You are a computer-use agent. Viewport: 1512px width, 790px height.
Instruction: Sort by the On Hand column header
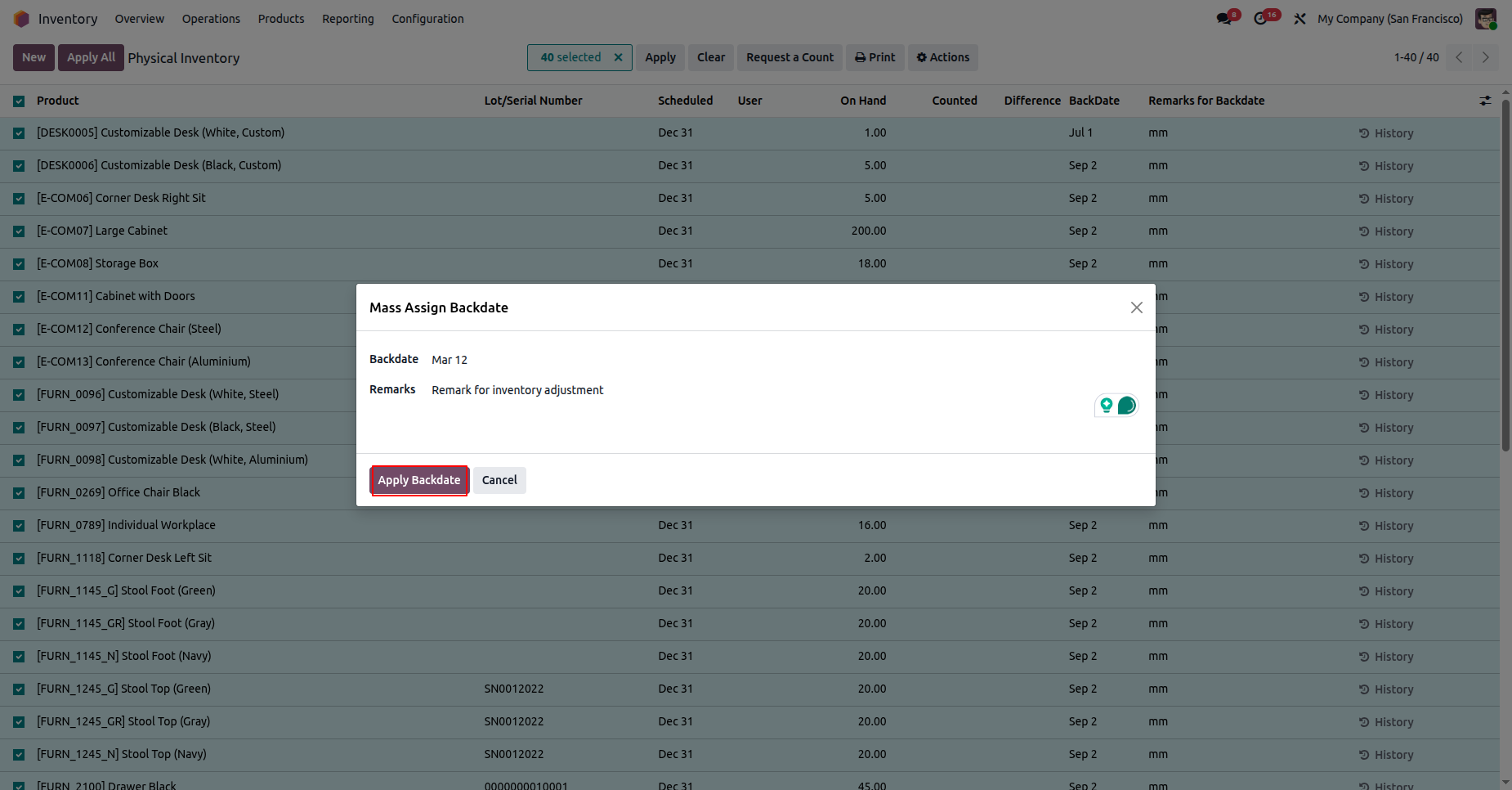[x=863, y=101]
